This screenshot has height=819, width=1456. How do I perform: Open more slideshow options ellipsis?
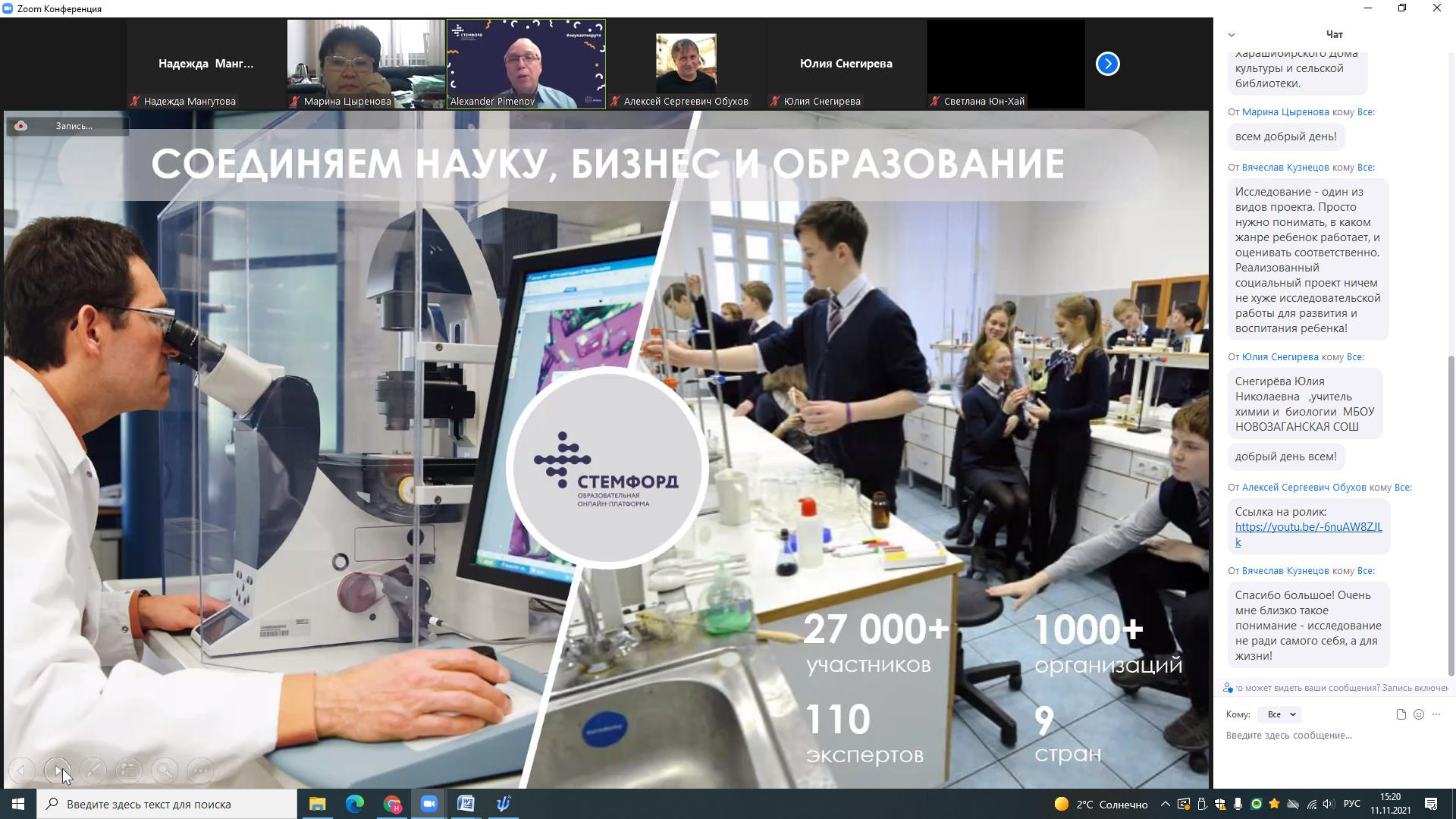click(201, 771)
